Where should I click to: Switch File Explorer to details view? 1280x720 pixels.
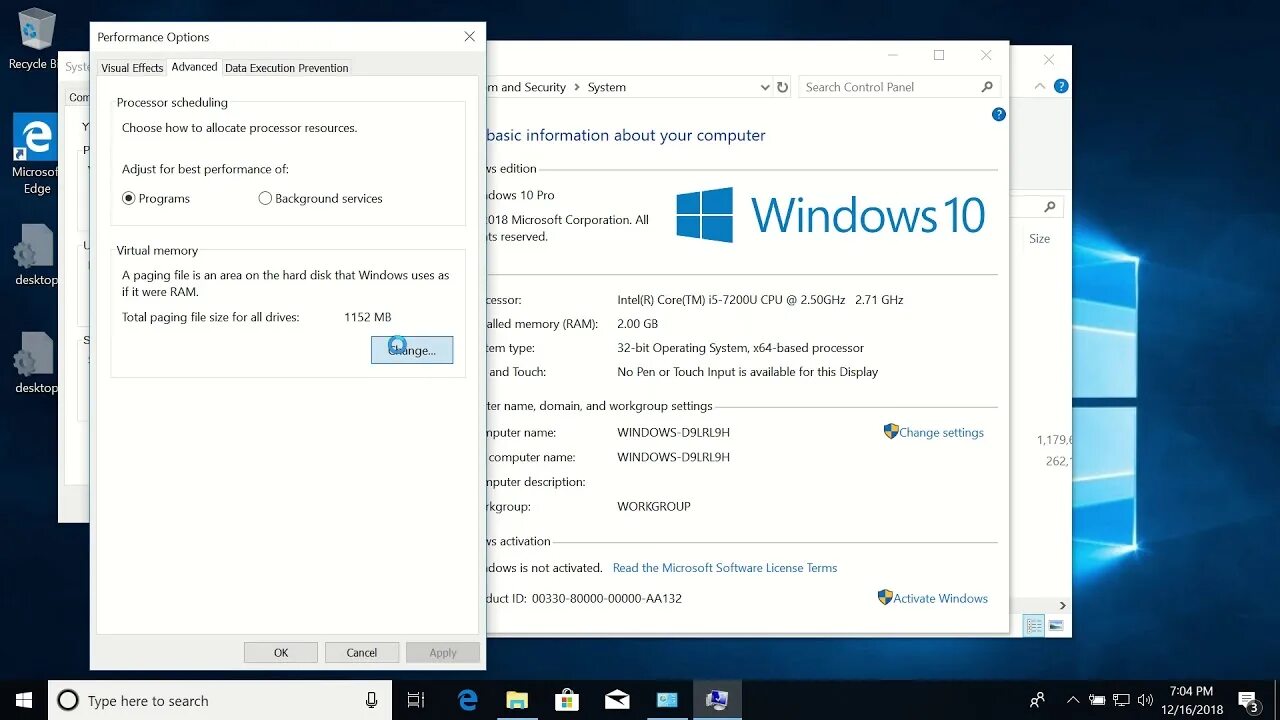[1034, 626]
